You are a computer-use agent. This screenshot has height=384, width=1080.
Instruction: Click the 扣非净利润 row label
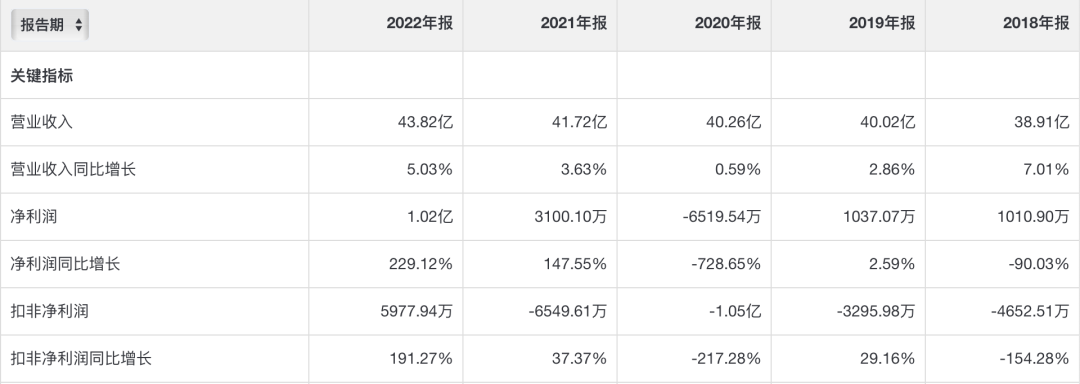50,311
